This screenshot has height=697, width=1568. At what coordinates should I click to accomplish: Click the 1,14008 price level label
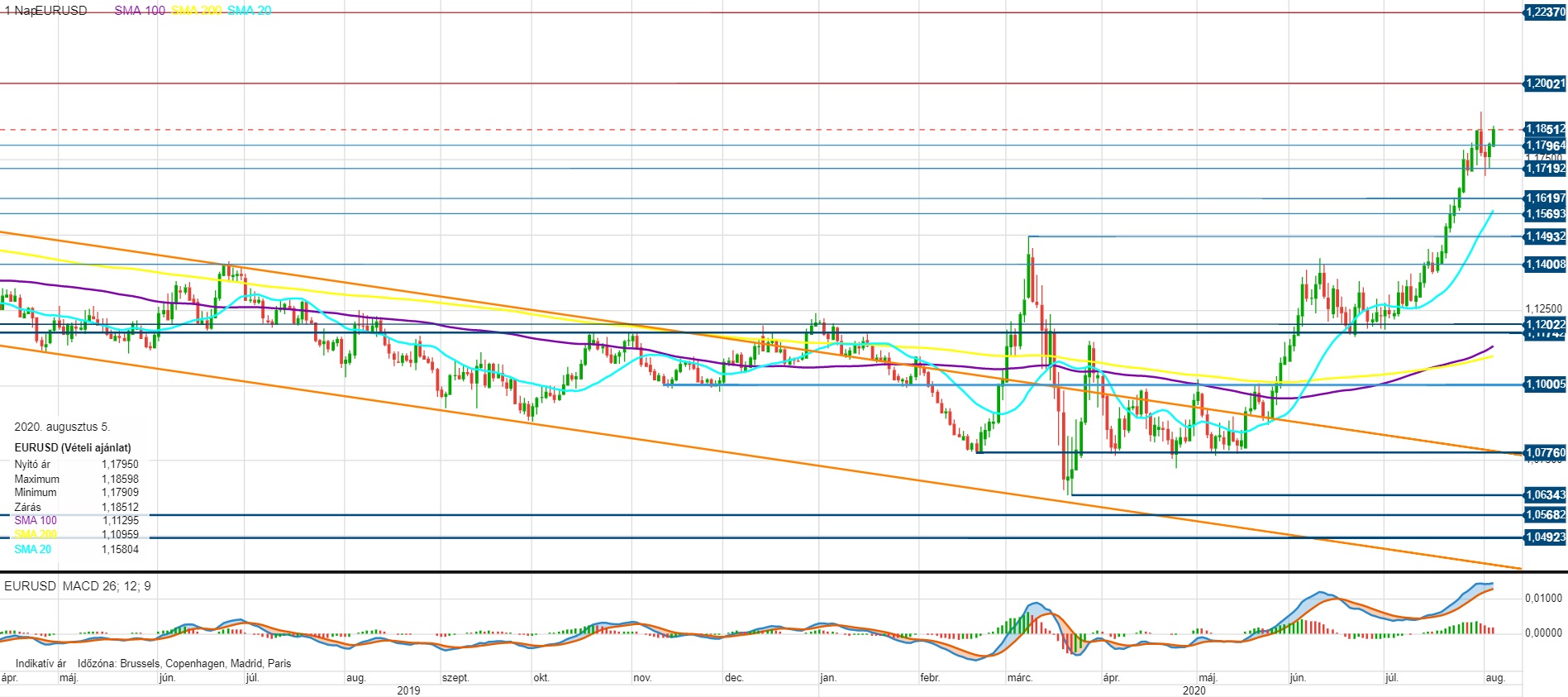click(1545, 265)
